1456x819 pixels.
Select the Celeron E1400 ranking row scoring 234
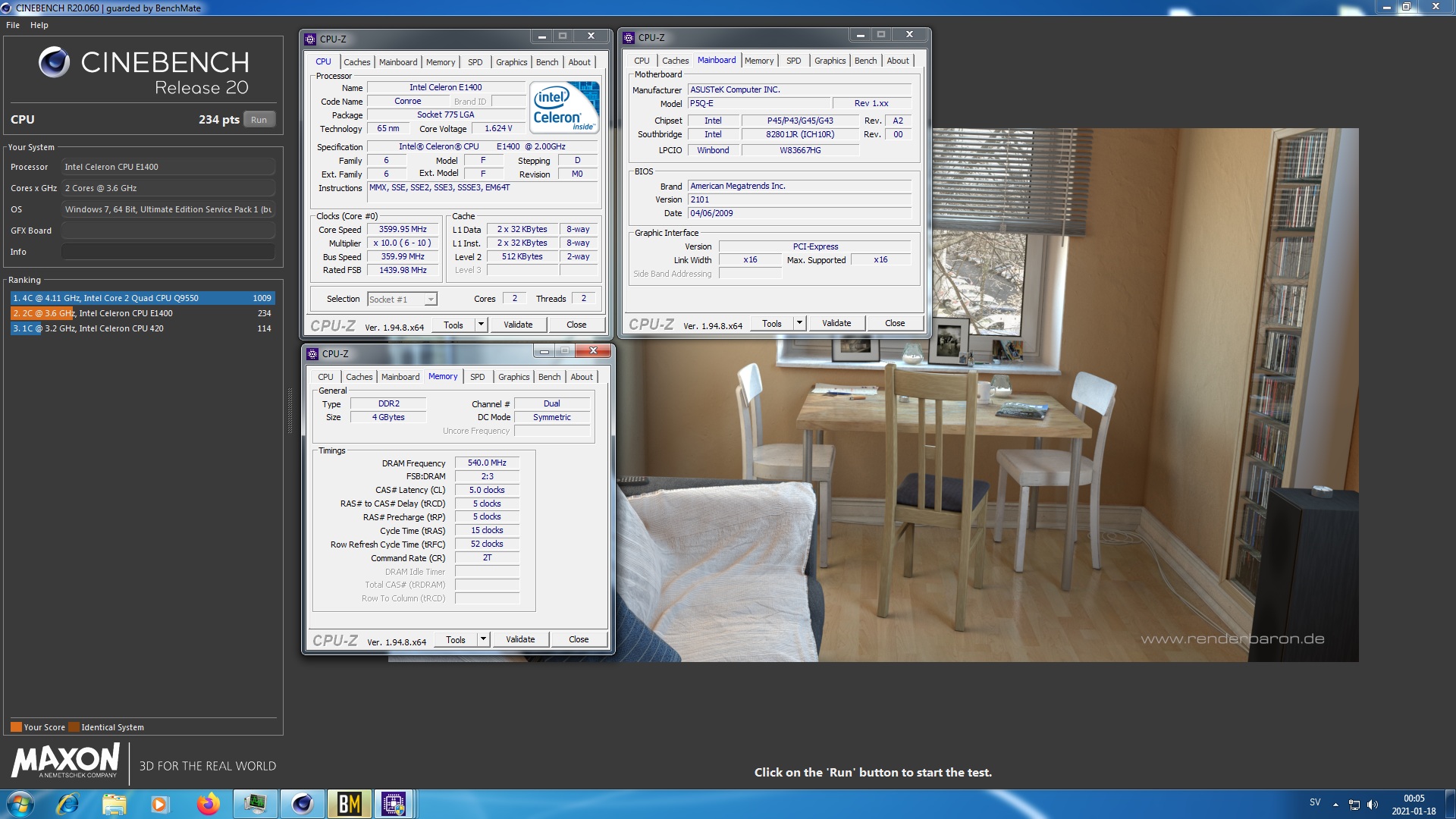click(x=142, y=313)
